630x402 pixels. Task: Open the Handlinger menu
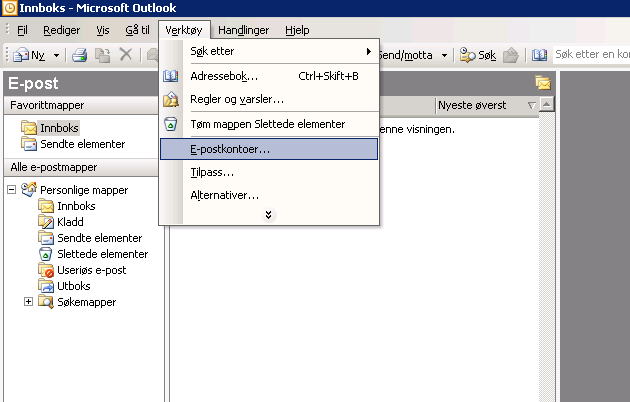243,30
